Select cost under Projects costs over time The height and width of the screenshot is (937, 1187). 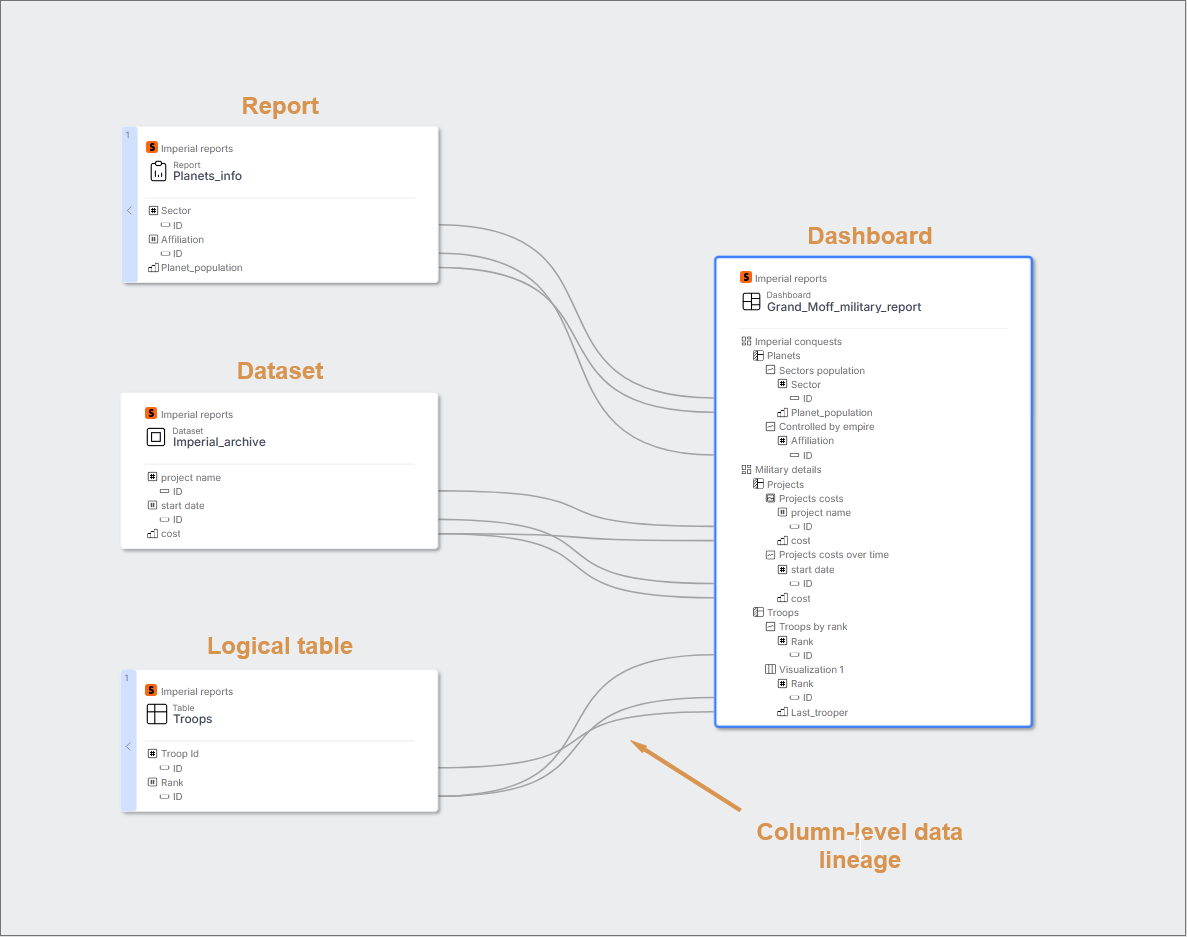pyautogui.click(x=800, y=599)
